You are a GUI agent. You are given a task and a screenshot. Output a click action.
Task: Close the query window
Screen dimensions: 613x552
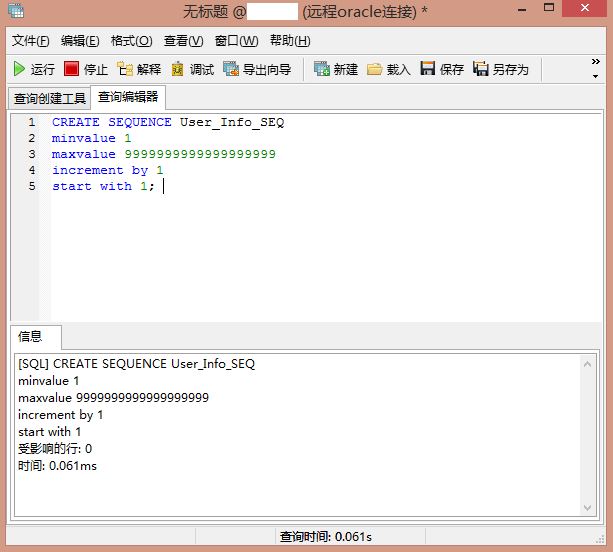[x=585, y=8]
